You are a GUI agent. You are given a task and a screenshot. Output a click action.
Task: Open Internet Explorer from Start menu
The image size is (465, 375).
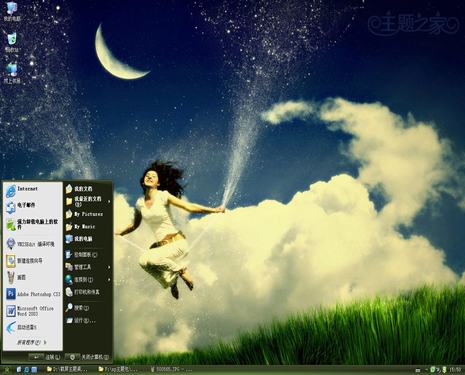click(x=33, y=190)
